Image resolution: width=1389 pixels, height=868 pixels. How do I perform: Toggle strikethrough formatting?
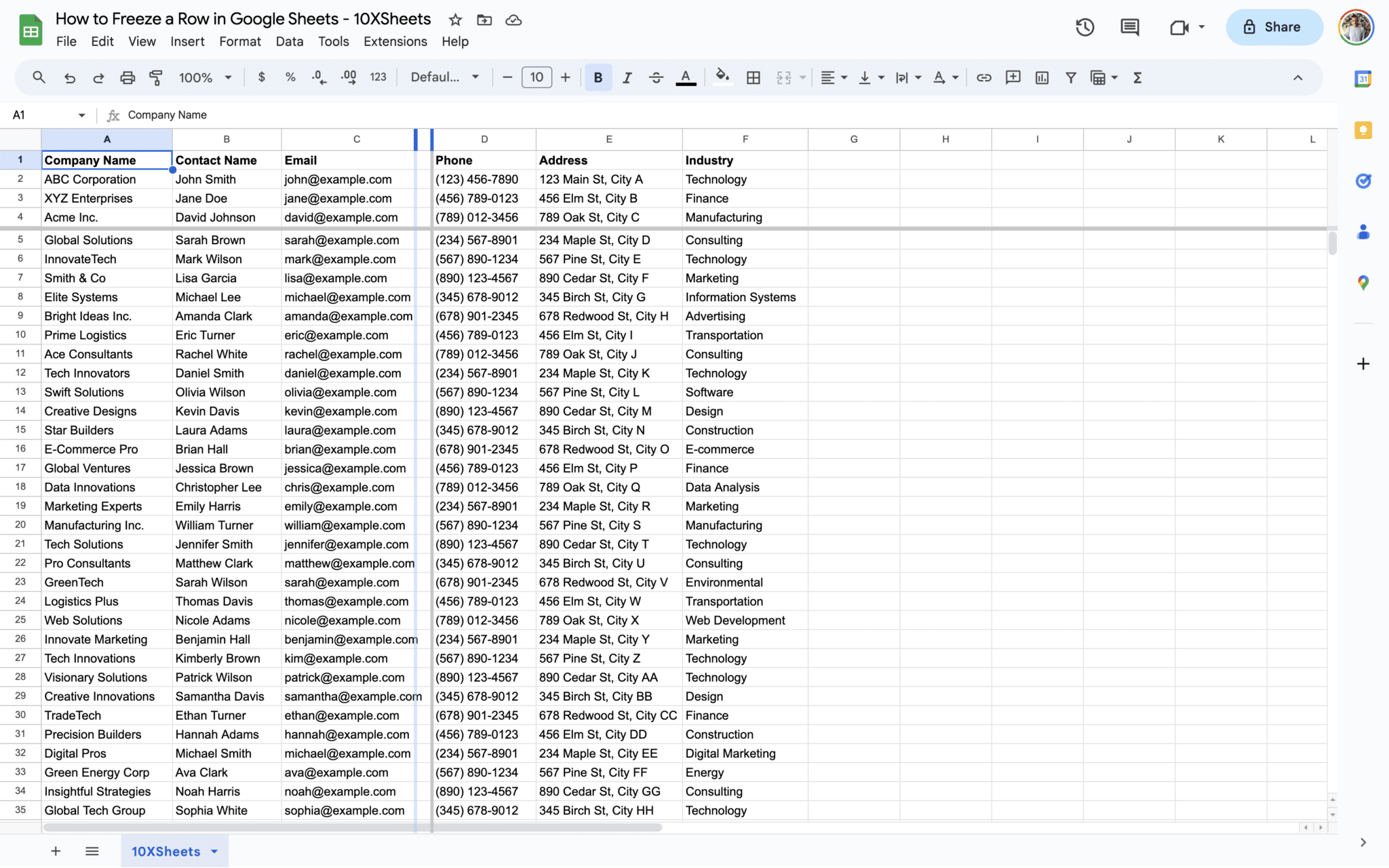tap(656, 77)
